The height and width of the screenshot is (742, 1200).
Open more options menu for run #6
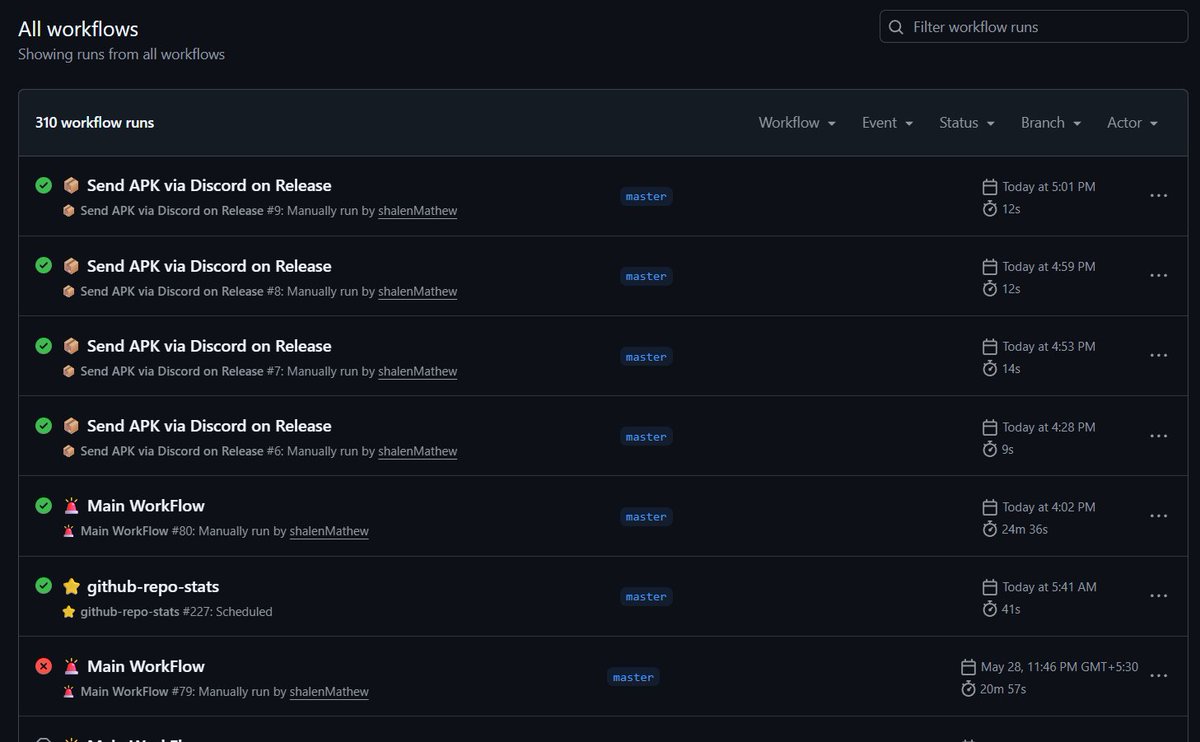click(x=1159, y=436)
